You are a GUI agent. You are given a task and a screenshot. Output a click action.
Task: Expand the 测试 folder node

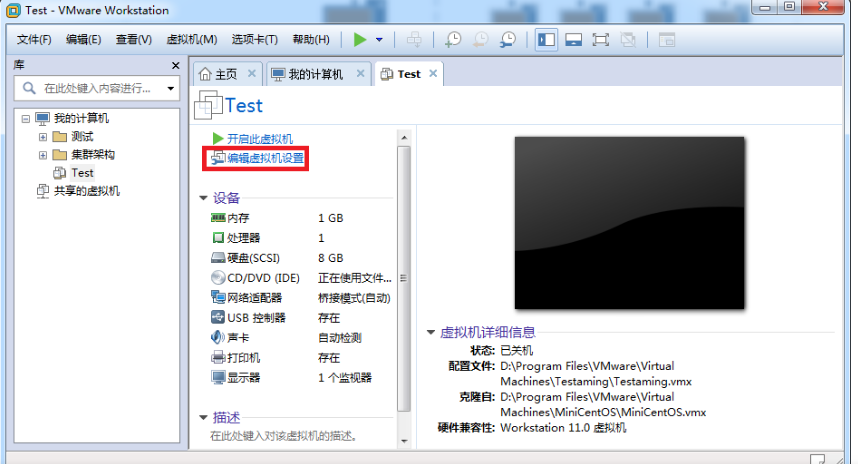pyautogui.click(x=43, y=137)
